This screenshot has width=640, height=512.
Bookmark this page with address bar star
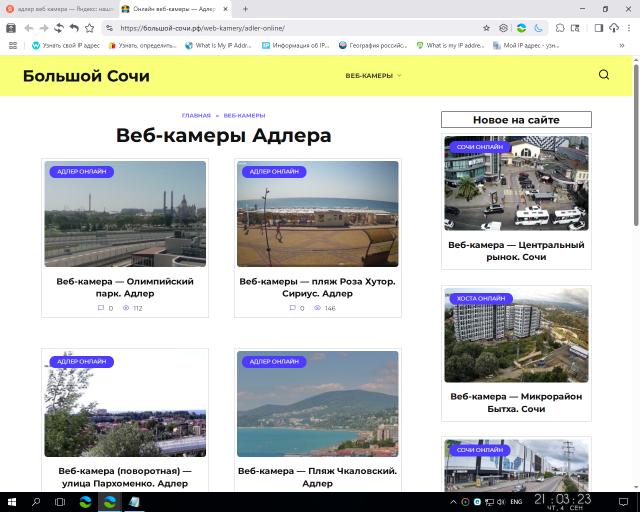pyautogui.click(x=486, y=28)
